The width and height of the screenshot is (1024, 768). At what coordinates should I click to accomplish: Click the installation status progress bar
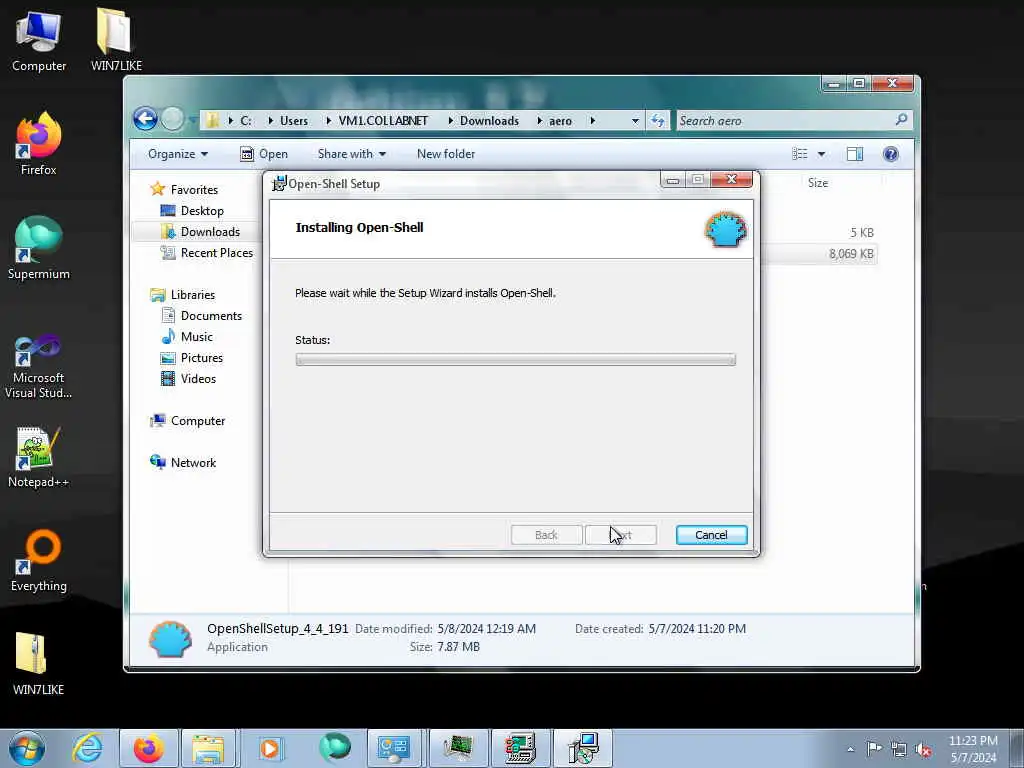click(x=515, y=360)
